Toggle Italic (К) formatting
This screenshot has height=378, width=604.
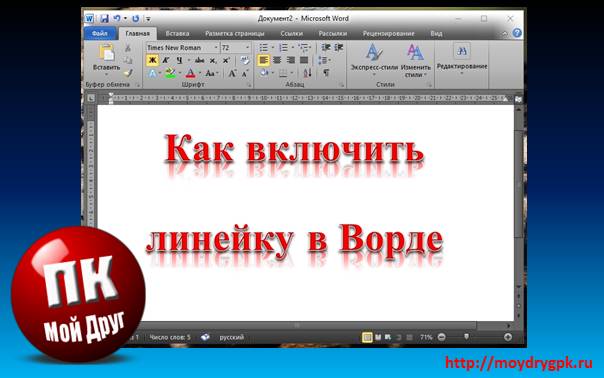(x=166, y=60)
